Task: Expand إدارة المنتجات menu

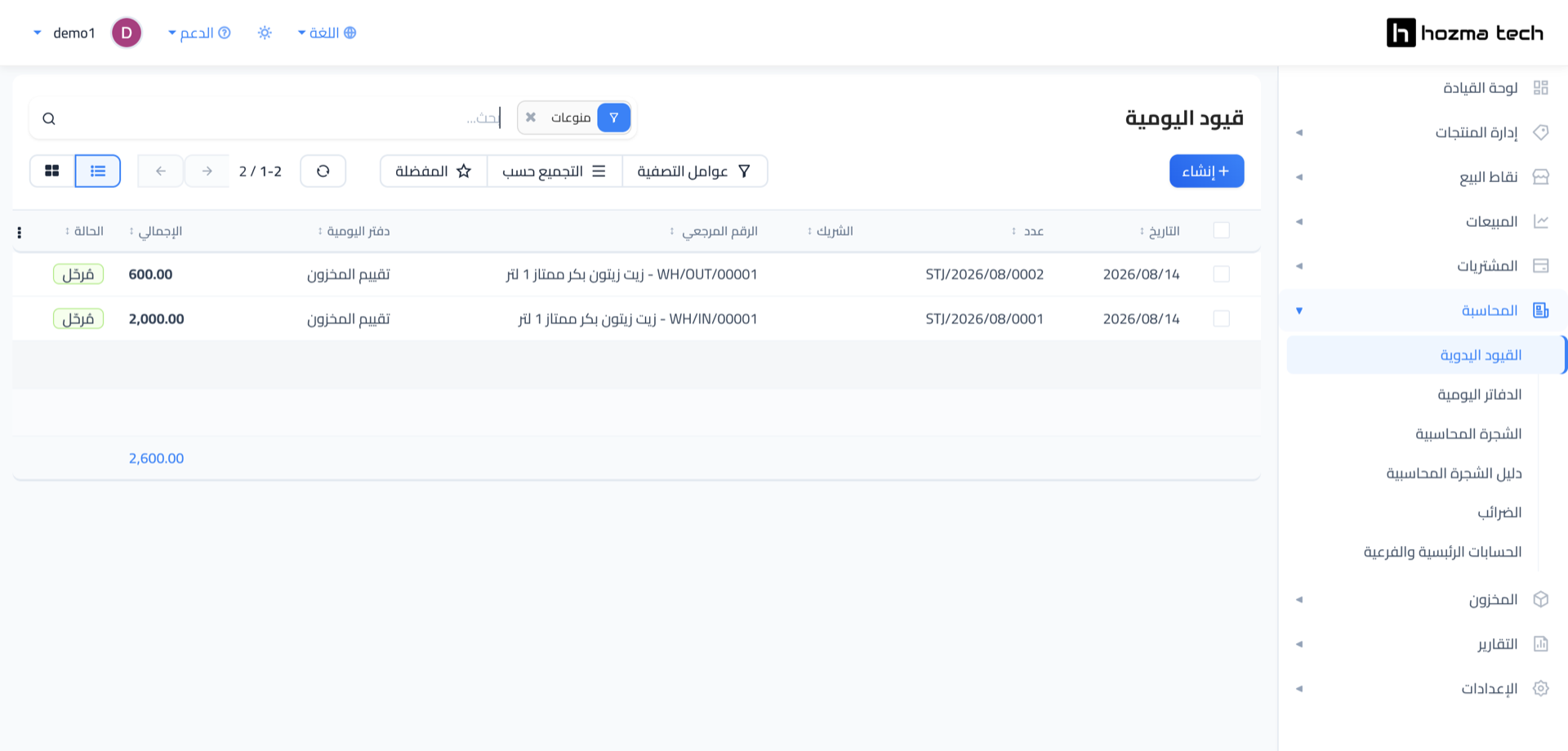Action: (1423, 132)
